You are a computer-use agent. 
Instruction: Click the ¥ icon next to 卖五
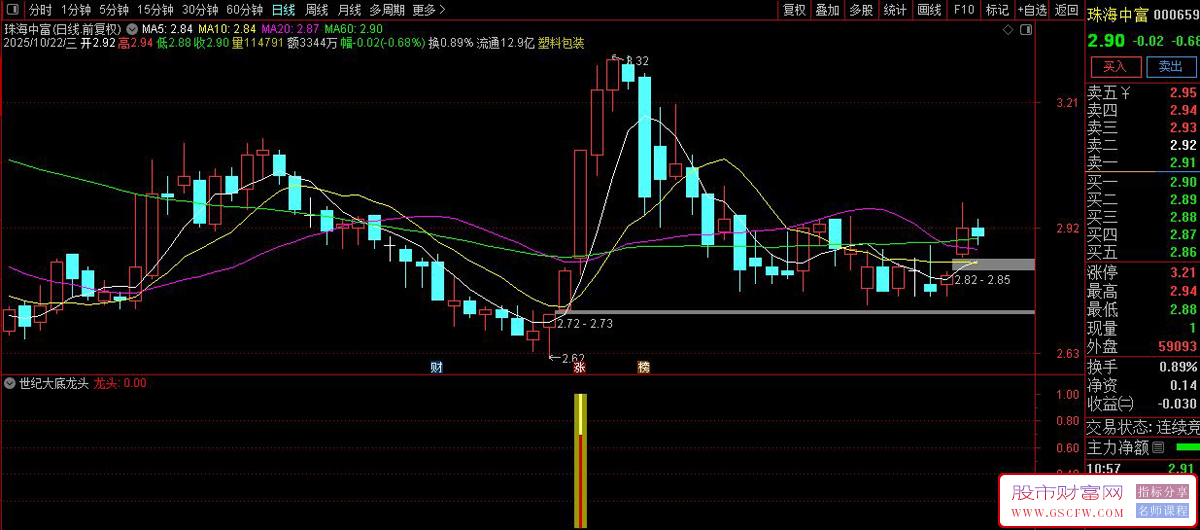click(1126, 93)
